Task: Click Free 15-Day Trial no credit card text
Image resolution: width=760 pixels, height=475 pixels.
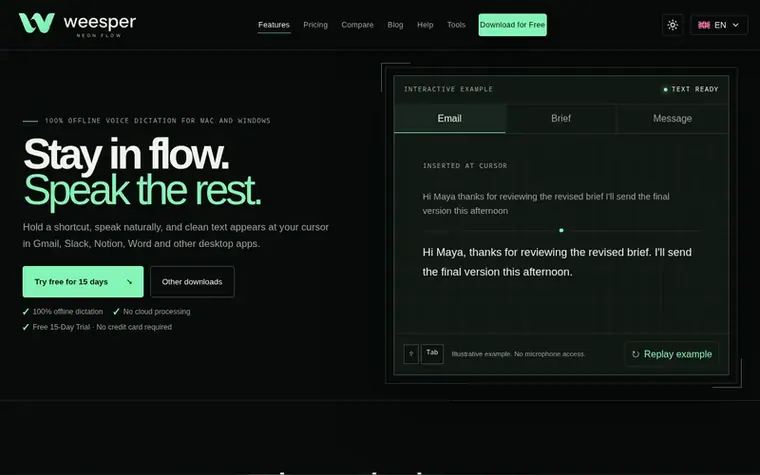Action: coord(97,327)
